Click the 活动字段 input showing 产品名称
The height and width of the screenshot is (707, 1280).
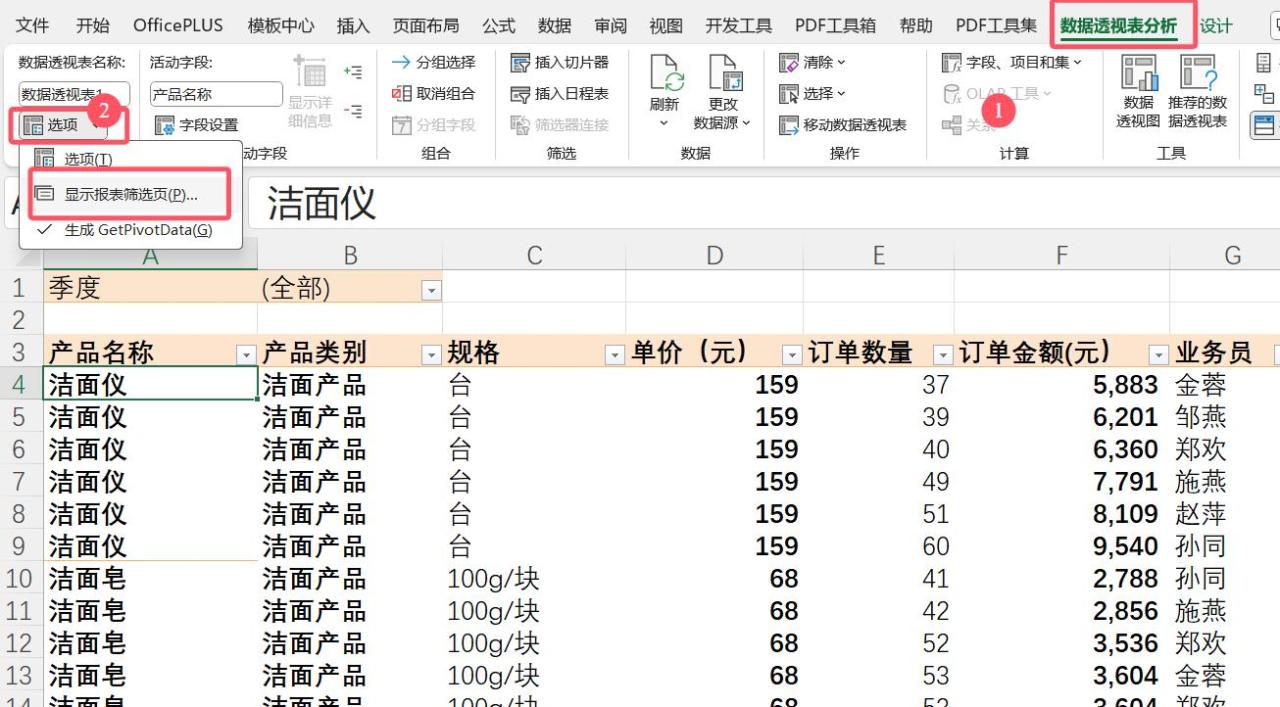coord(216,94)
